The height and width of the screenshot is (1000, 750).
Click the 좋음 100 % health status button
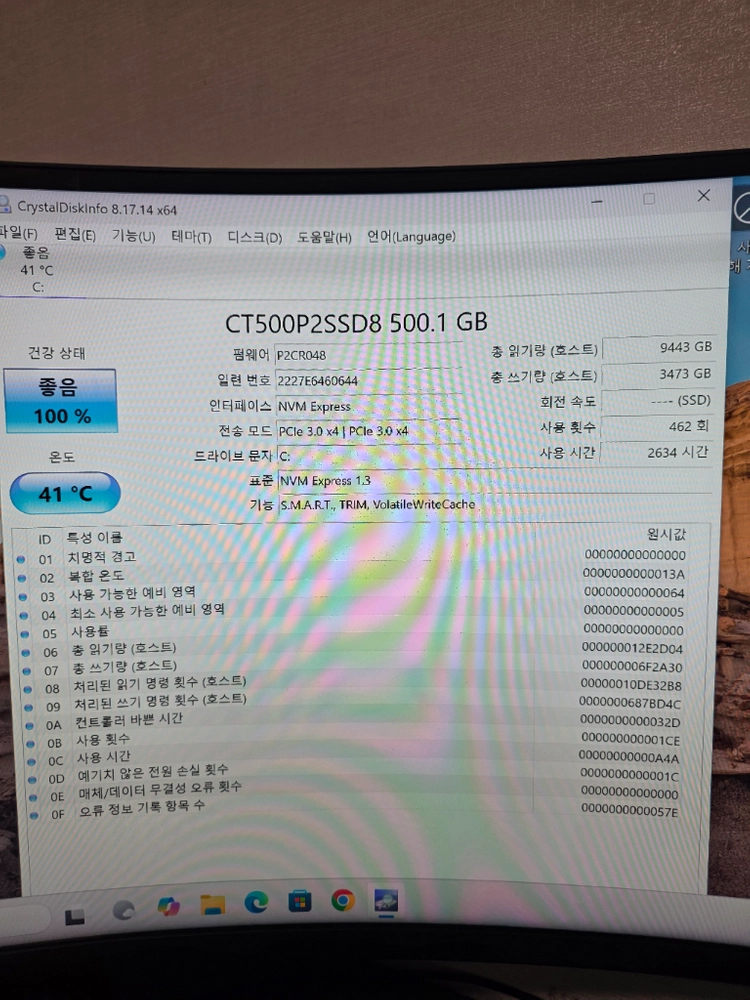tap(61, 401)
